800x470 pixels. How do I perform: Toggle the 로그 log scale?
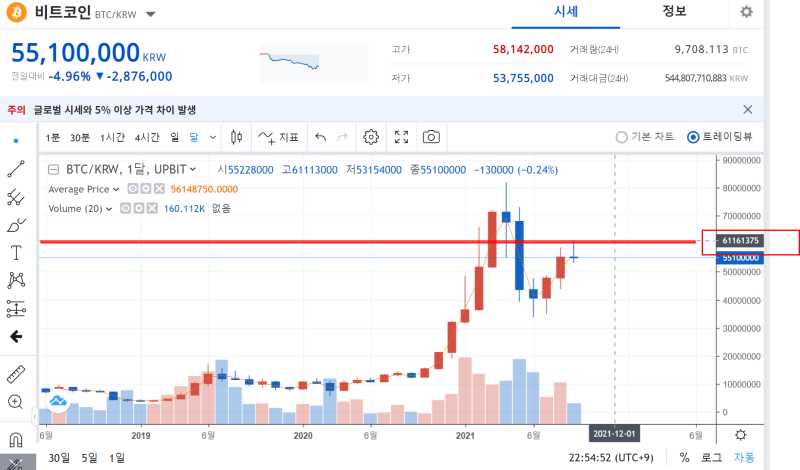click(711, 458)
